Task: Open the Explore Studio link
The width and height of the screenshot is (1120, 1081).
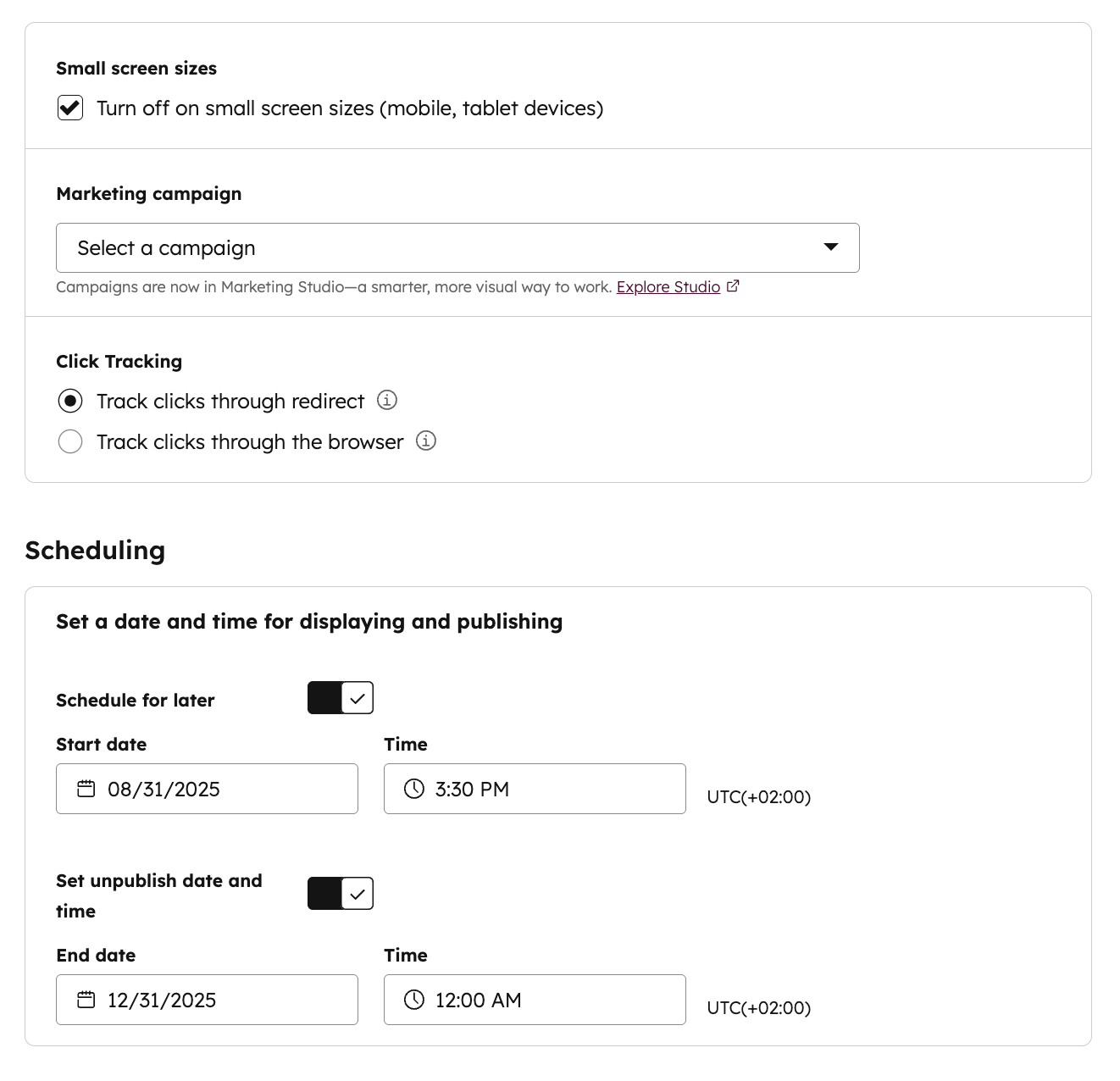Action: coord(667,286)
